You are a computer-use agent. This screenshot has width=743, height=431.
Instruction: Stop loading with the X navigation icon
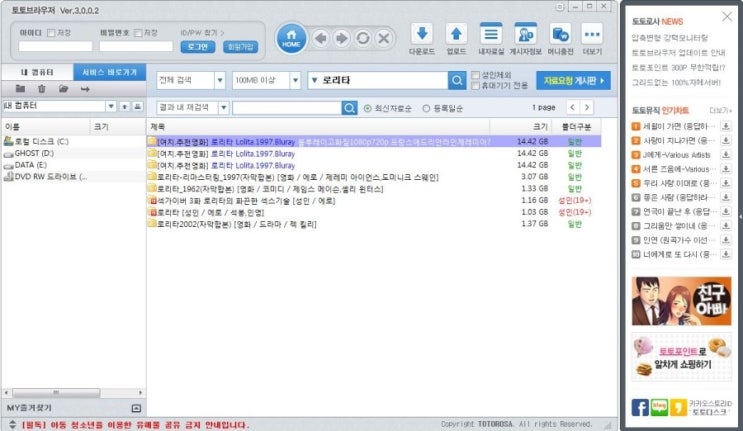(384, 38)
